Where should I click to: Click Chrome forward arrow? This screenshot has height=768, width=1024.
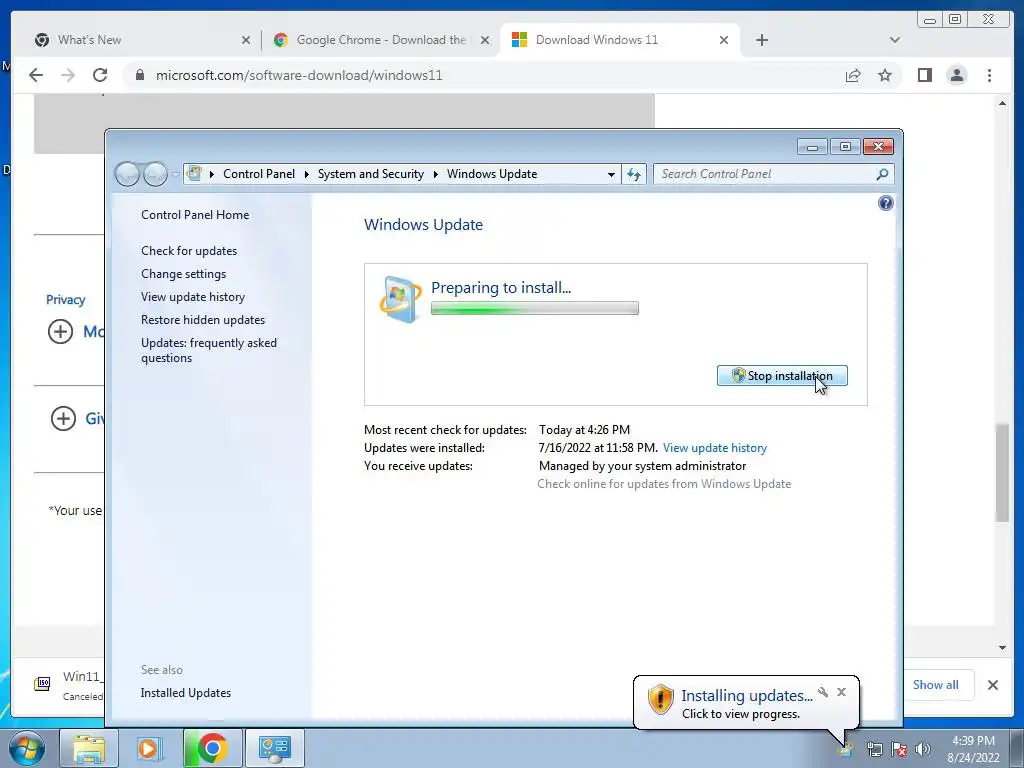click(68, 75)
